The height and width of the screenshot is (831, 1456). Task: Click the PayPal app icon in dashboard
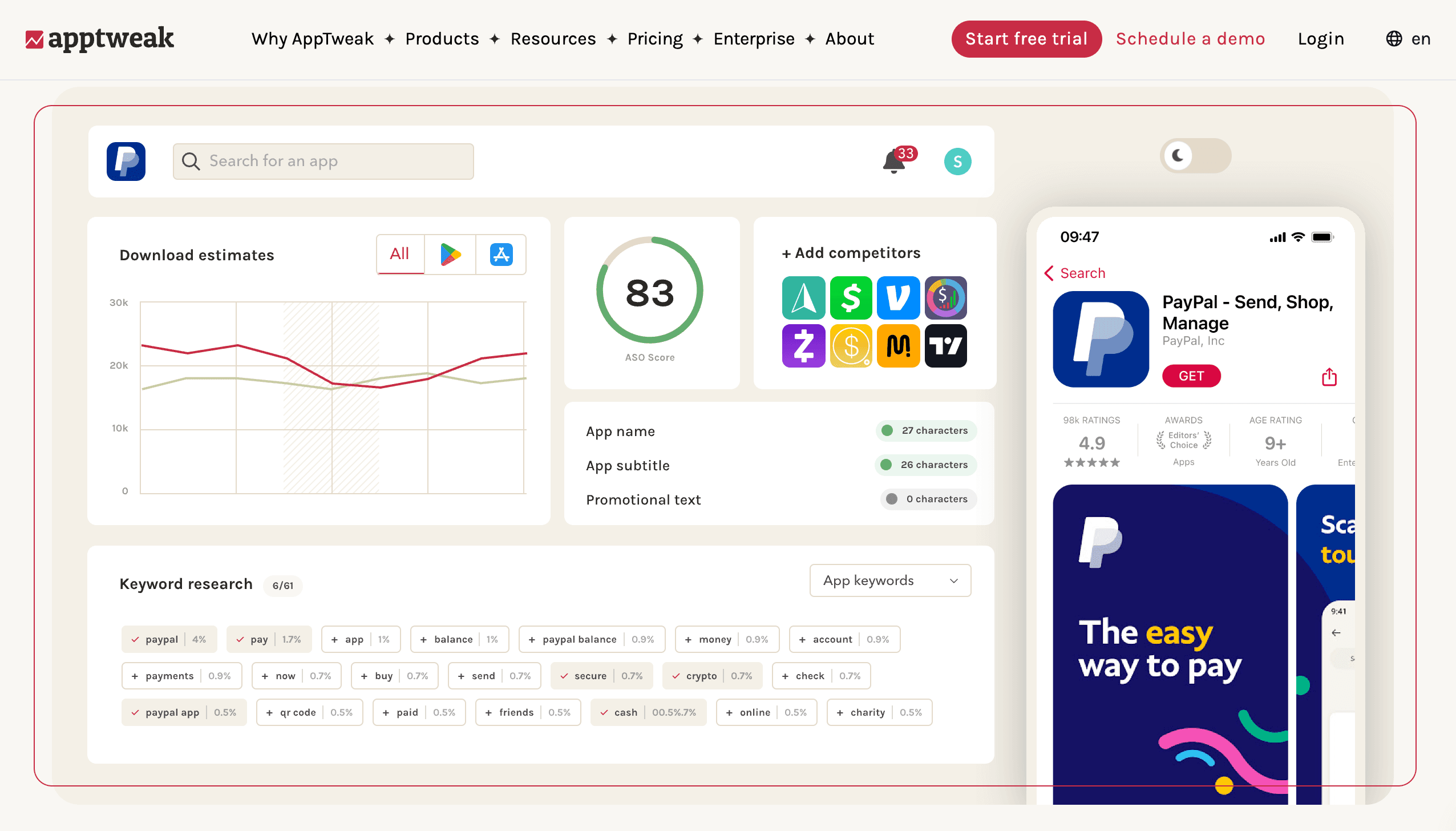tap(126, 161)
